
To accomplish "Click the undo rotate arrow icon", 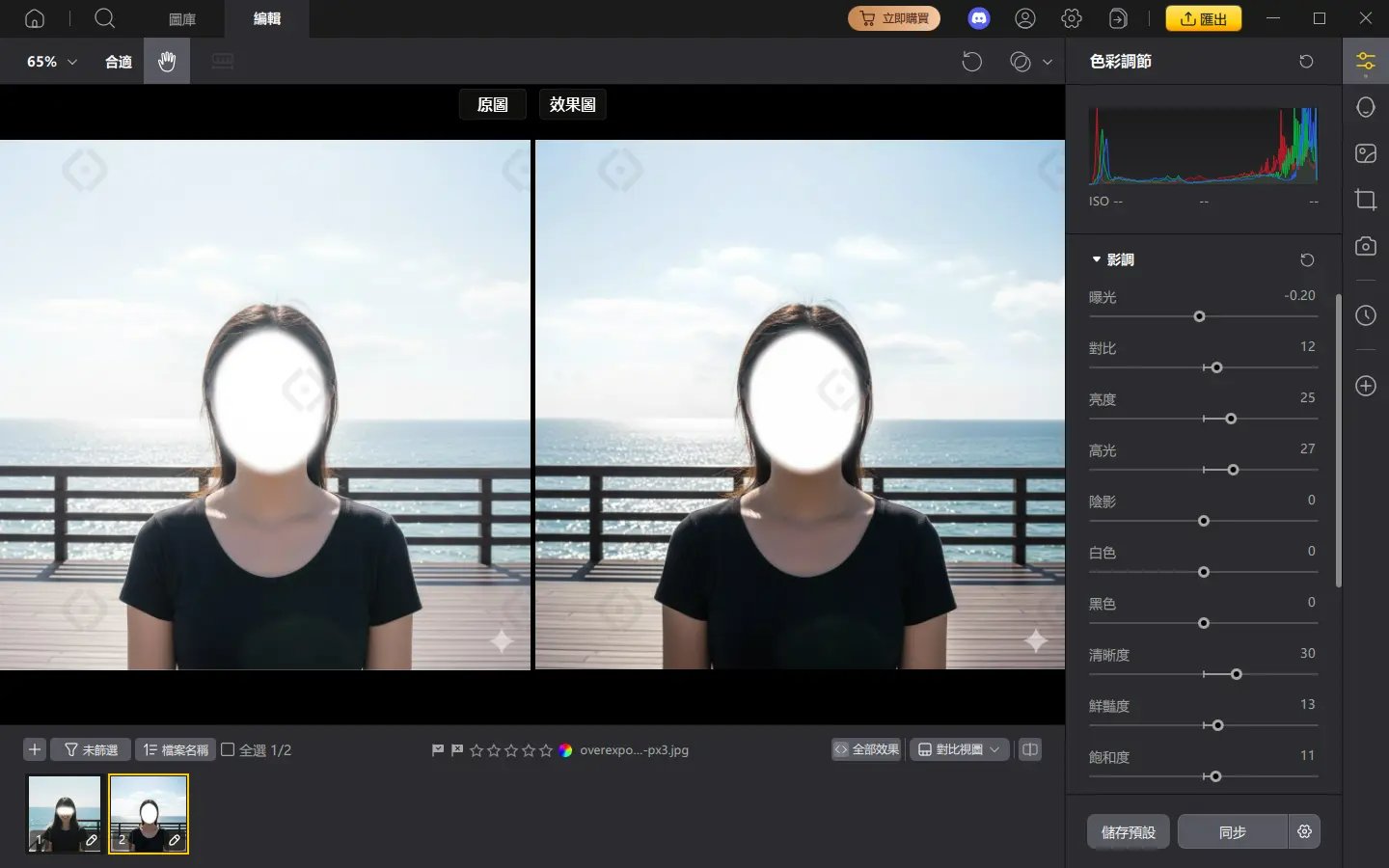I will 971,62.
